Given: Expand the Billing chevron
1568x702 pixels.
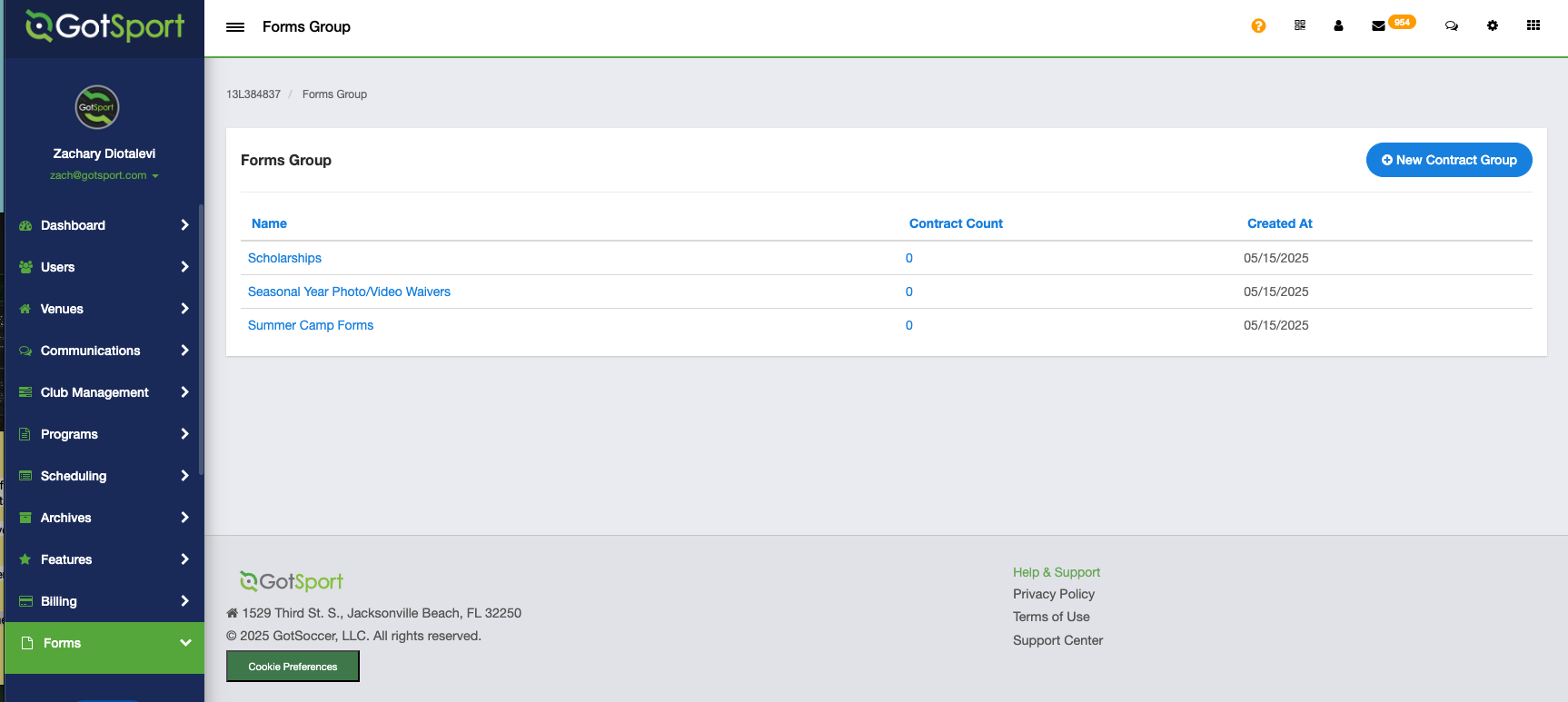Looking at the screenshot, I should point(184,601).
